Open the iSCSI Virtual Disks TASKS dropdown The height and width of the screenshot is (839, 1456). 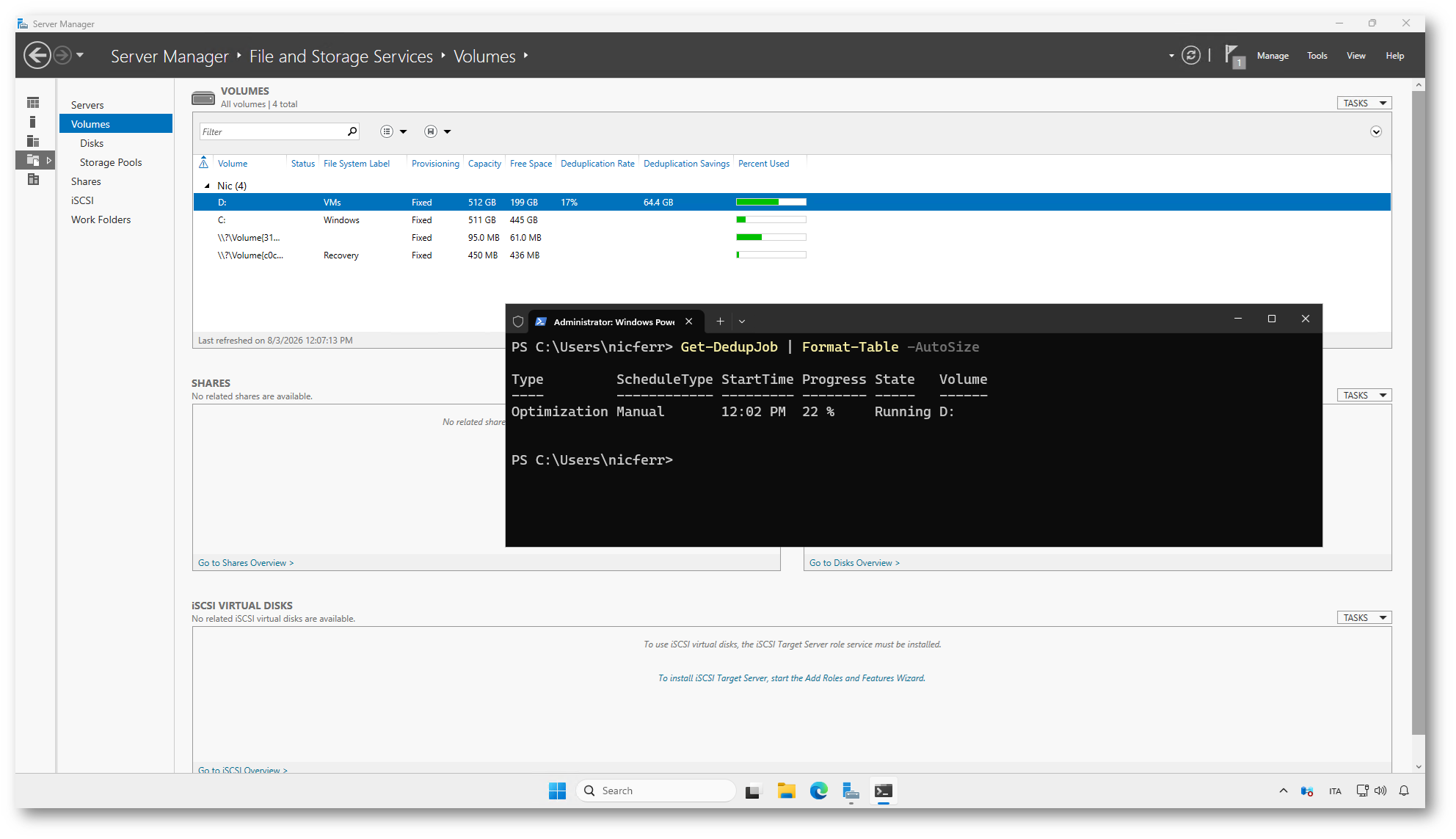[x=1364, y=618]
